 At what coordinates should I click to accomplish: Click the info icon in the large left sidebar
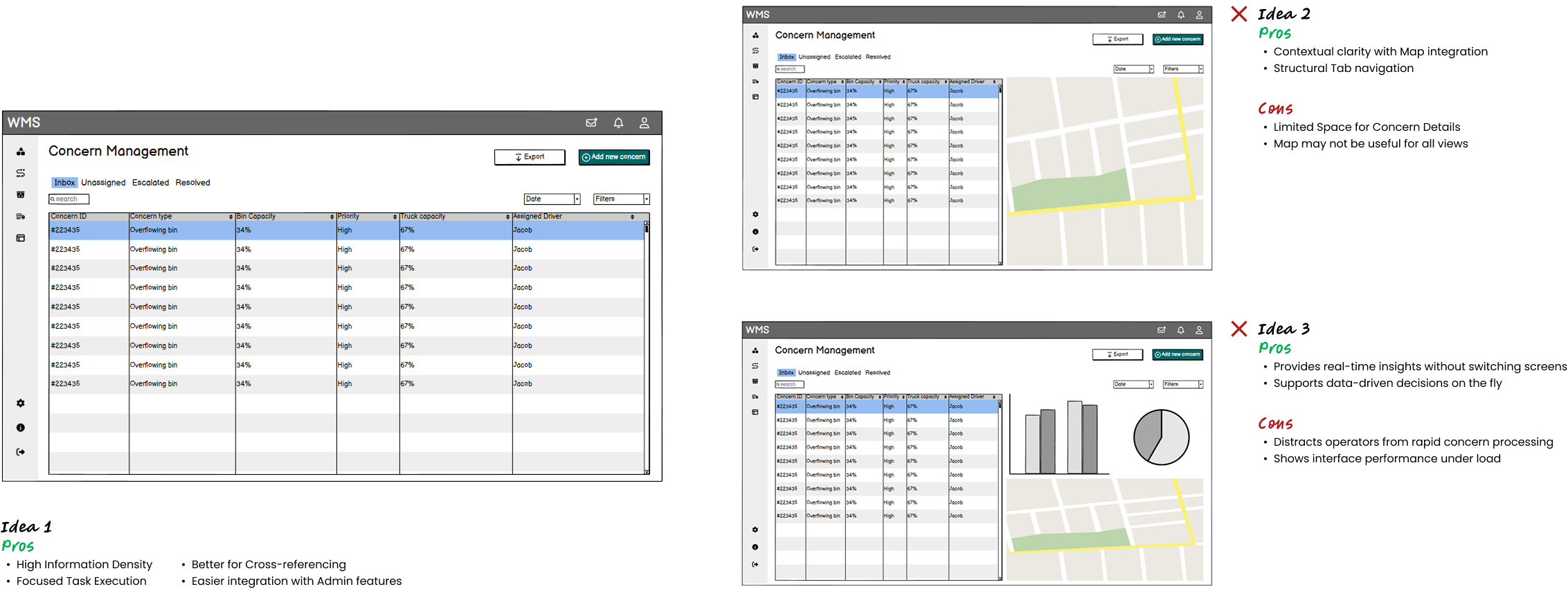pyautogui.click(x=21, y=428)
